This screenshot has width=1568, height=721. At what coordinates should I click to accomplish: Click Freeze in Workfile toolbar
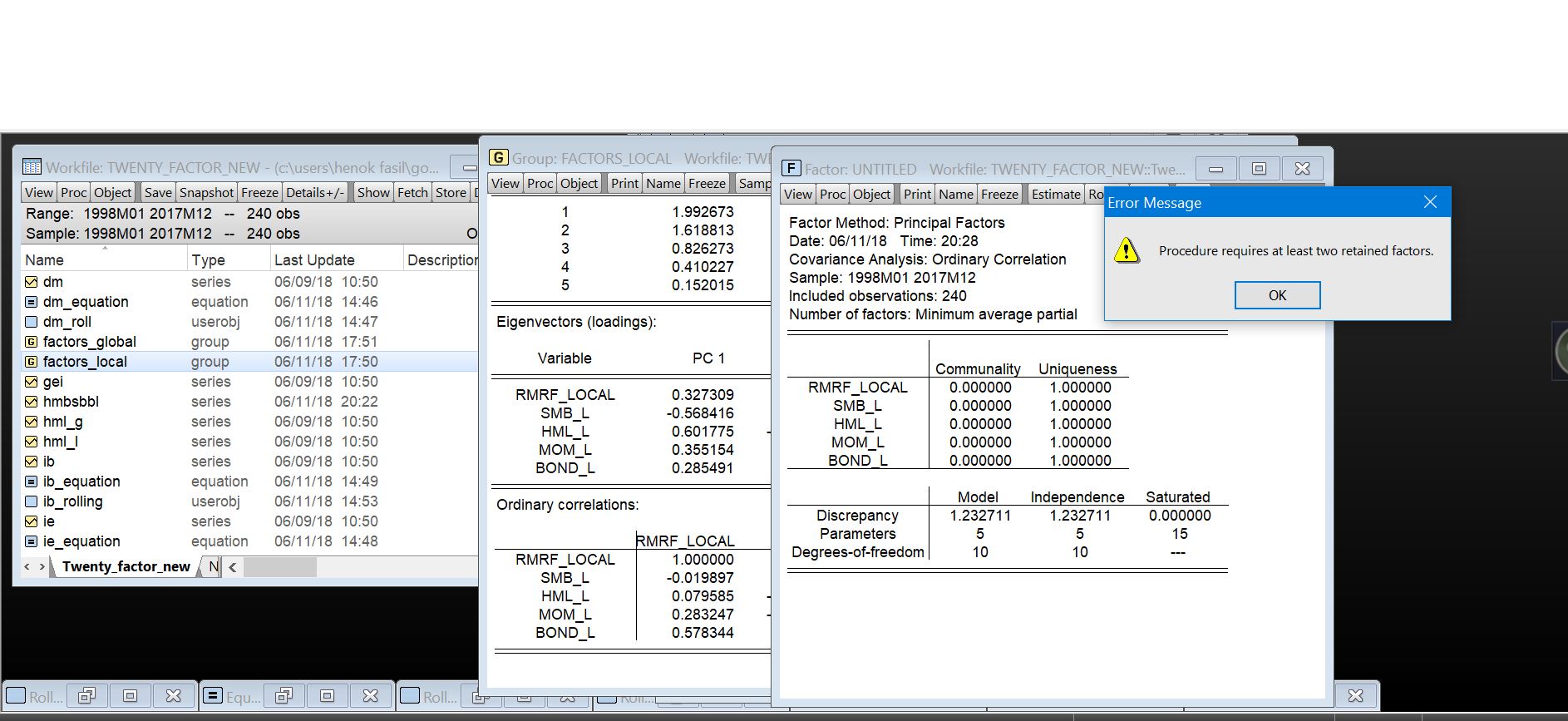(x=259, y=192)
